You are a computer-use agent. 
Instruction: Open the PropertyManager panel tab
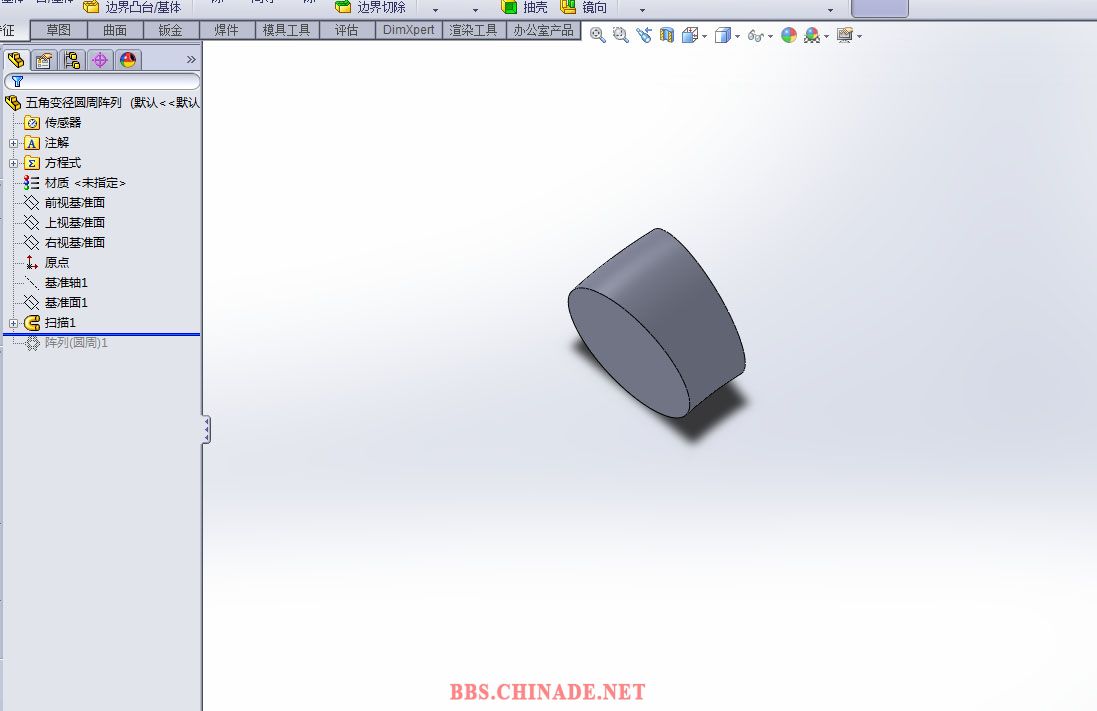44,60
